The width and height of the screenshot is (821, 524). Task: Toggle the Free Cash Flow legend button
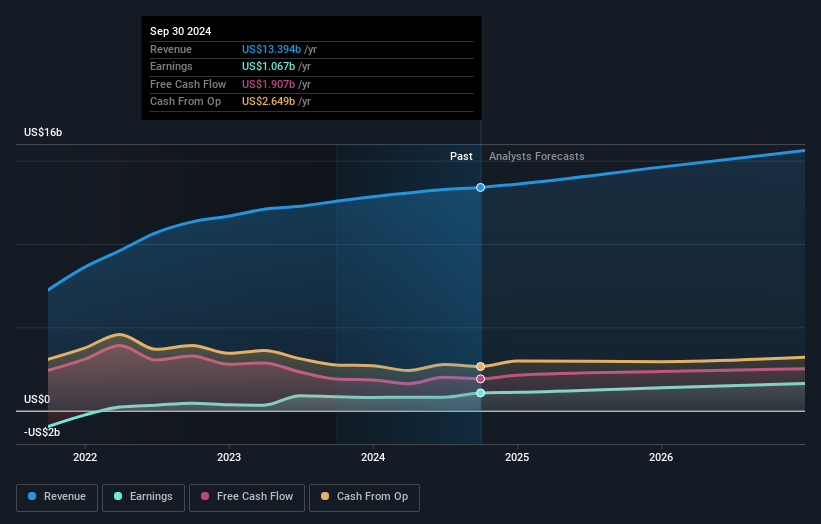[x=247, y=497]
